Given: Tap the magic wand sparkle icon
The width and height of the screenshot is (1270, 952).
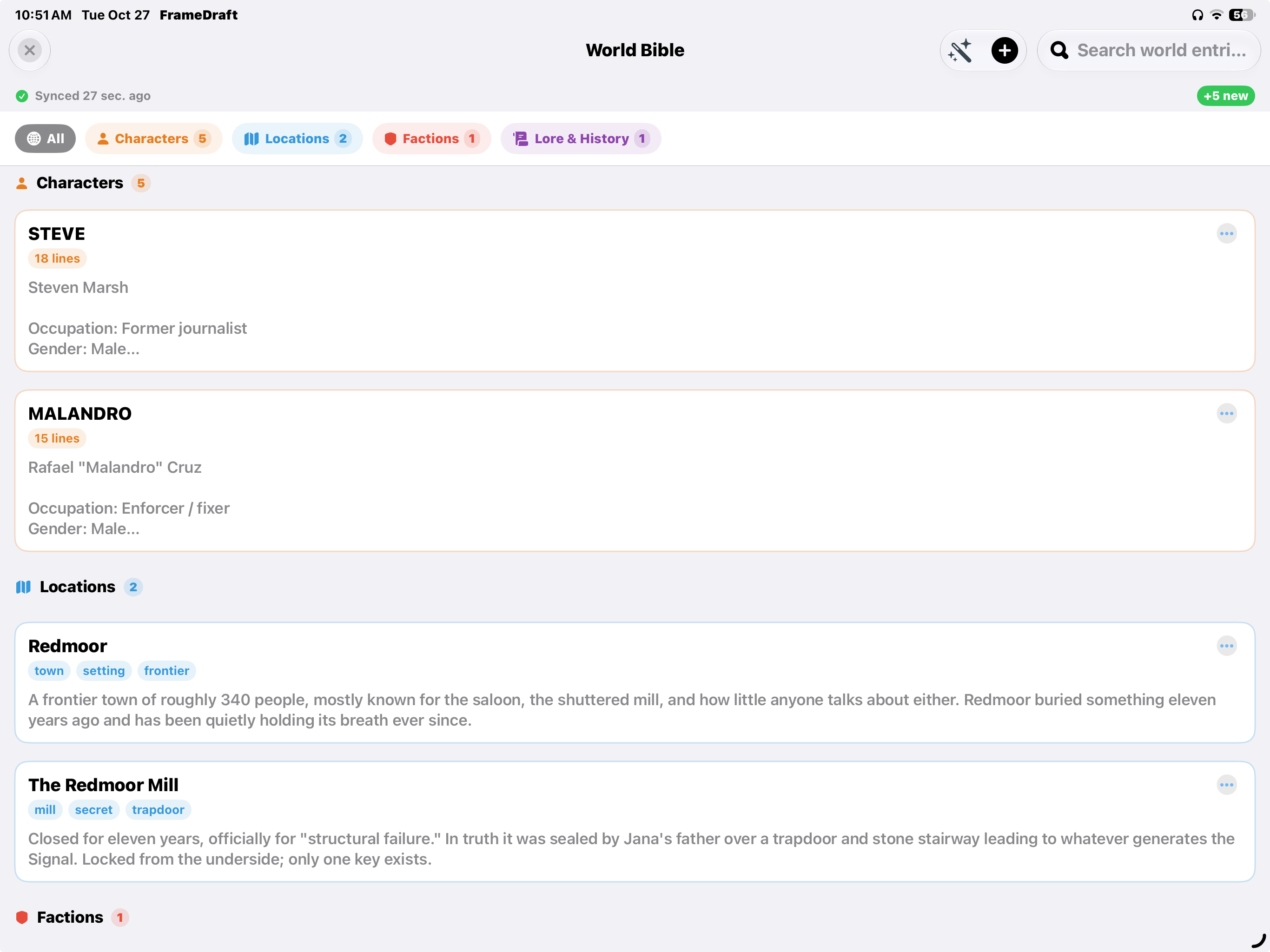Looking at the screenshot, I should pos(960,51).
